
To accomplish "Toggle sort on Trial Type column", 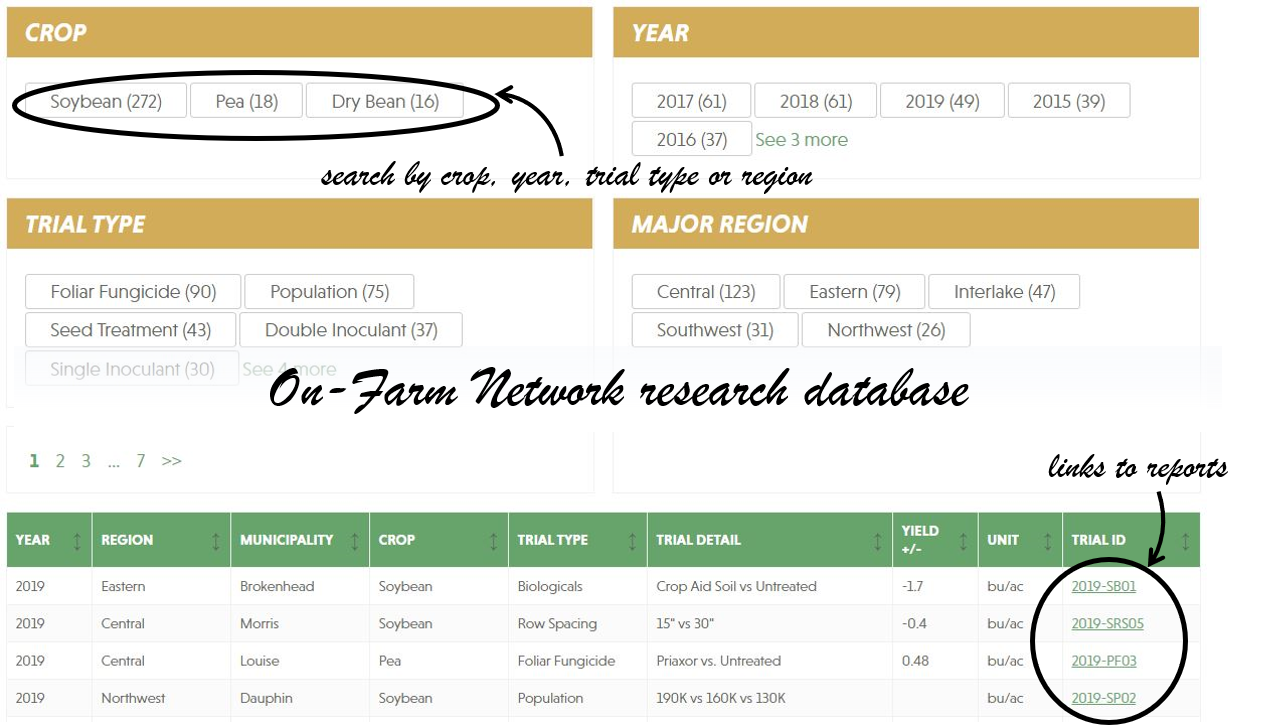I will (x=632, y=540).
